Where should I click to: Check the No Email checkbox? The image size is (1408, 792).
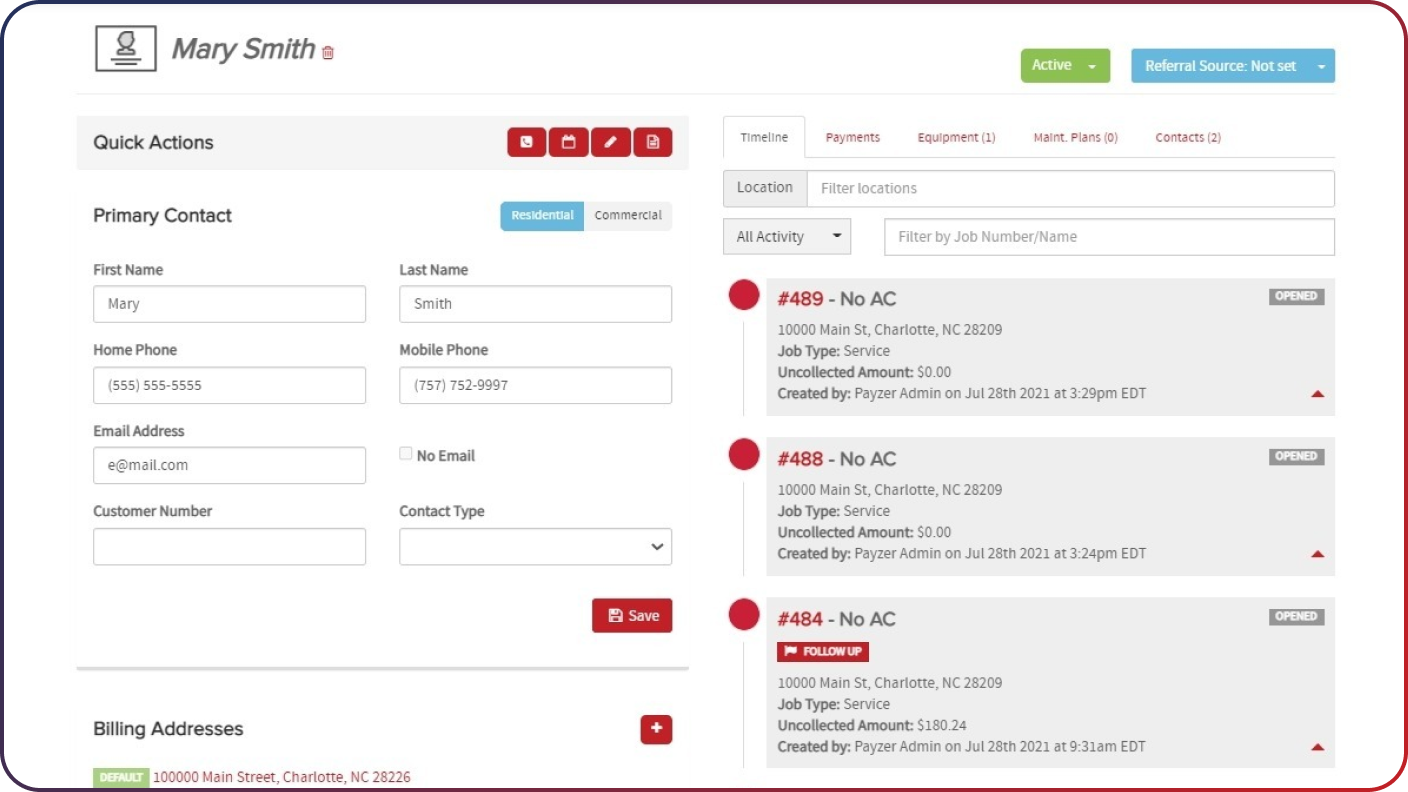click(406, 454)
